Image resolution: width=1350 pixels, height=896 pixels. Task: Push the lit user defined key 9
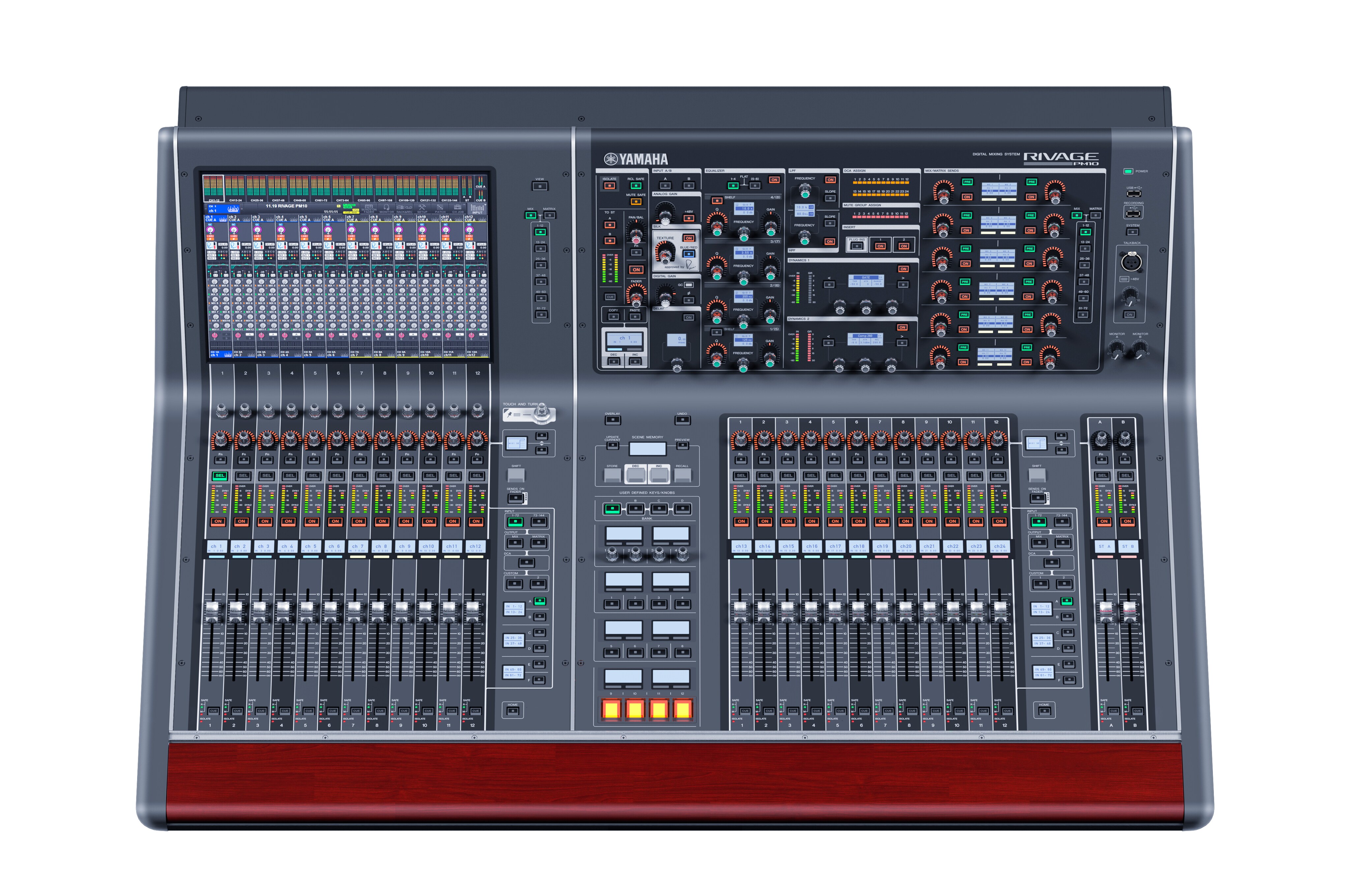pyautogui.click(x=612, y=709)
